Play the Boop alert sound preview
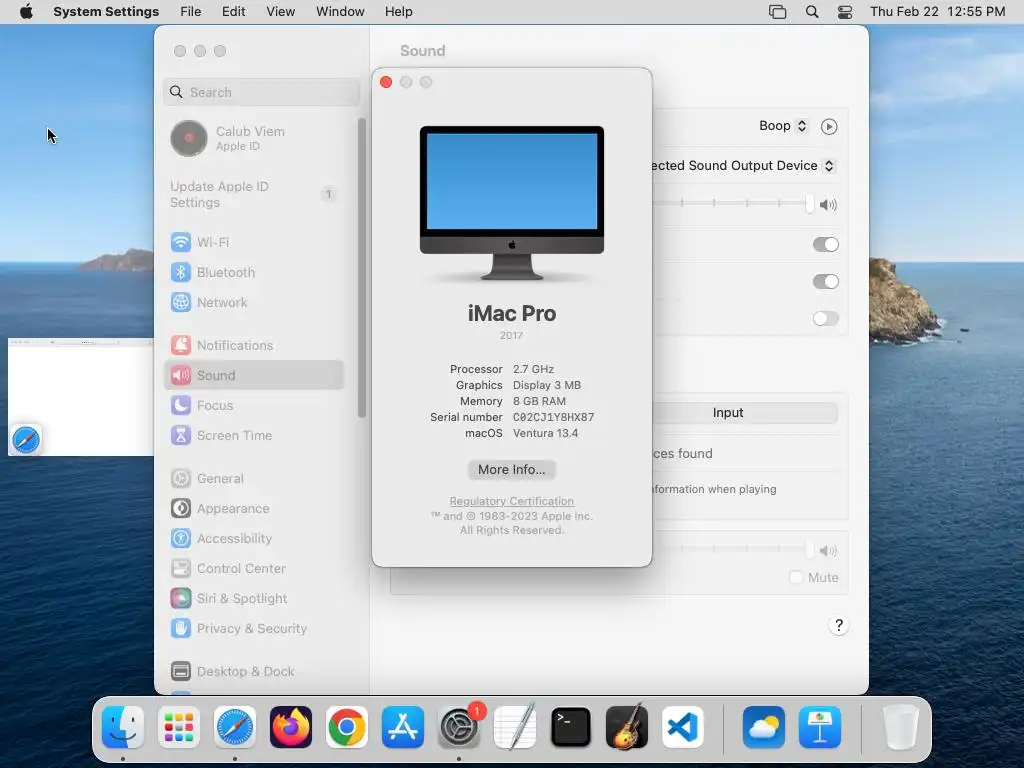Viewport: 1024px width, 768px height. tap(829, 127)
